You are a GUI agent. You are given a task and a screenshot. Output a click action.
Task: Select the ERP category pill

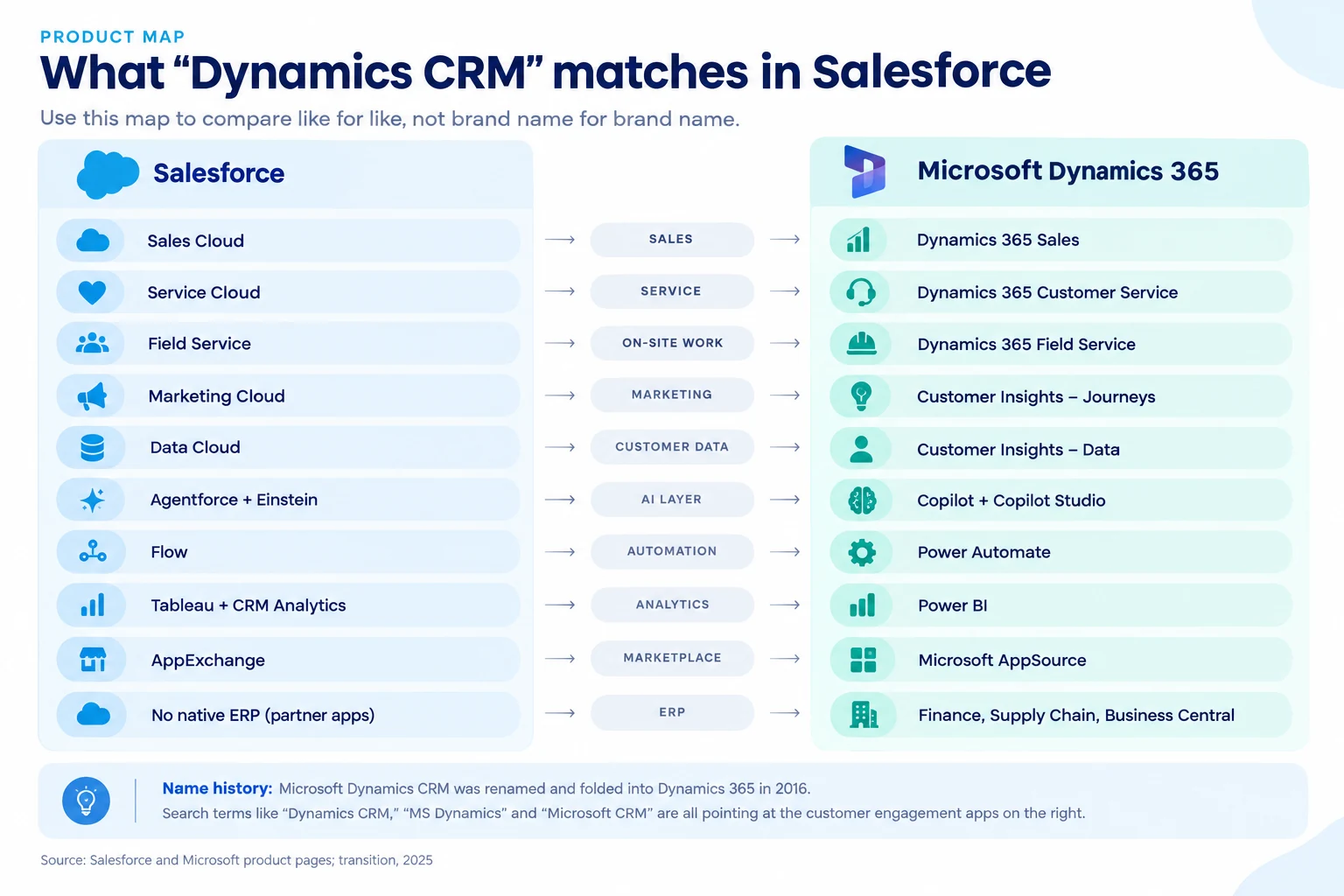[x=672, y=712]
